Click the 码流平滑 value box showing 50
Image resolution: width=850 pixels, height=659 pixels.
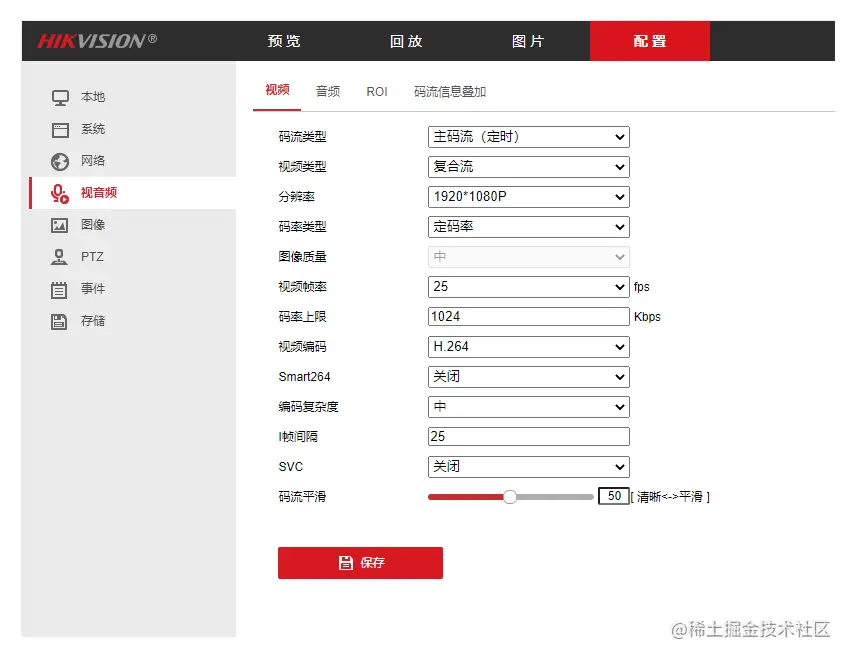pos(614,496)
